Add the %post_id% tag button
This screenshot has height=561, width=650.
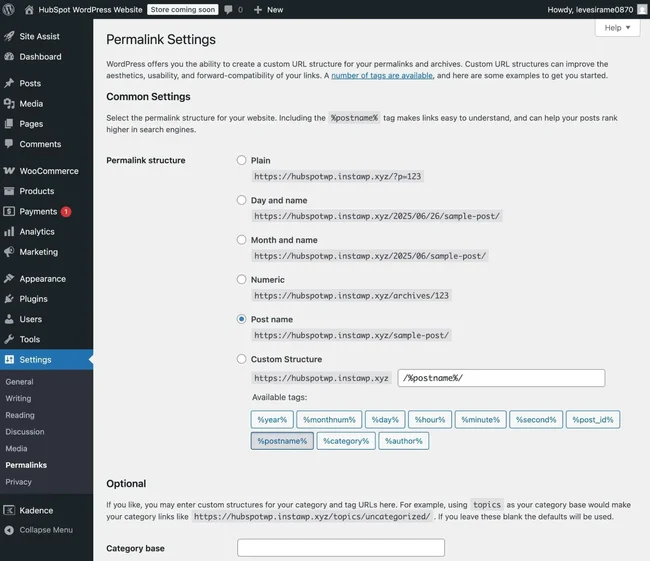coord(593,420)
